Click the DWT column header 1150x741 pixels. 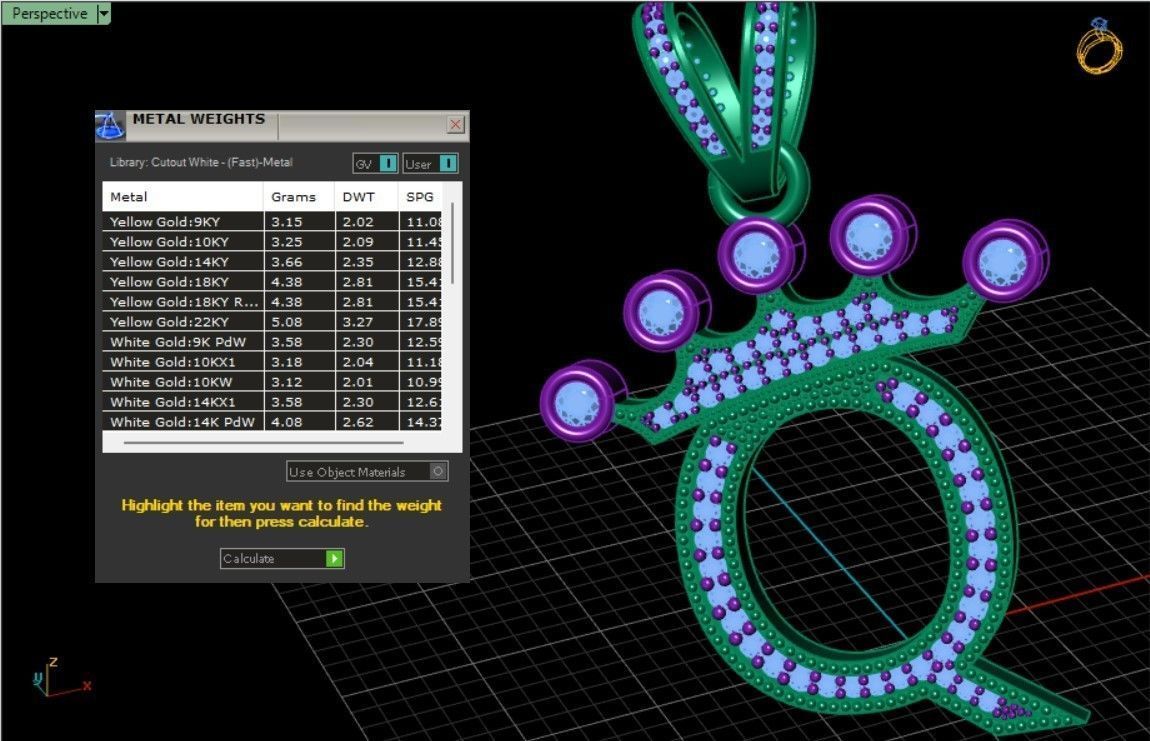(x=365, y=197)
